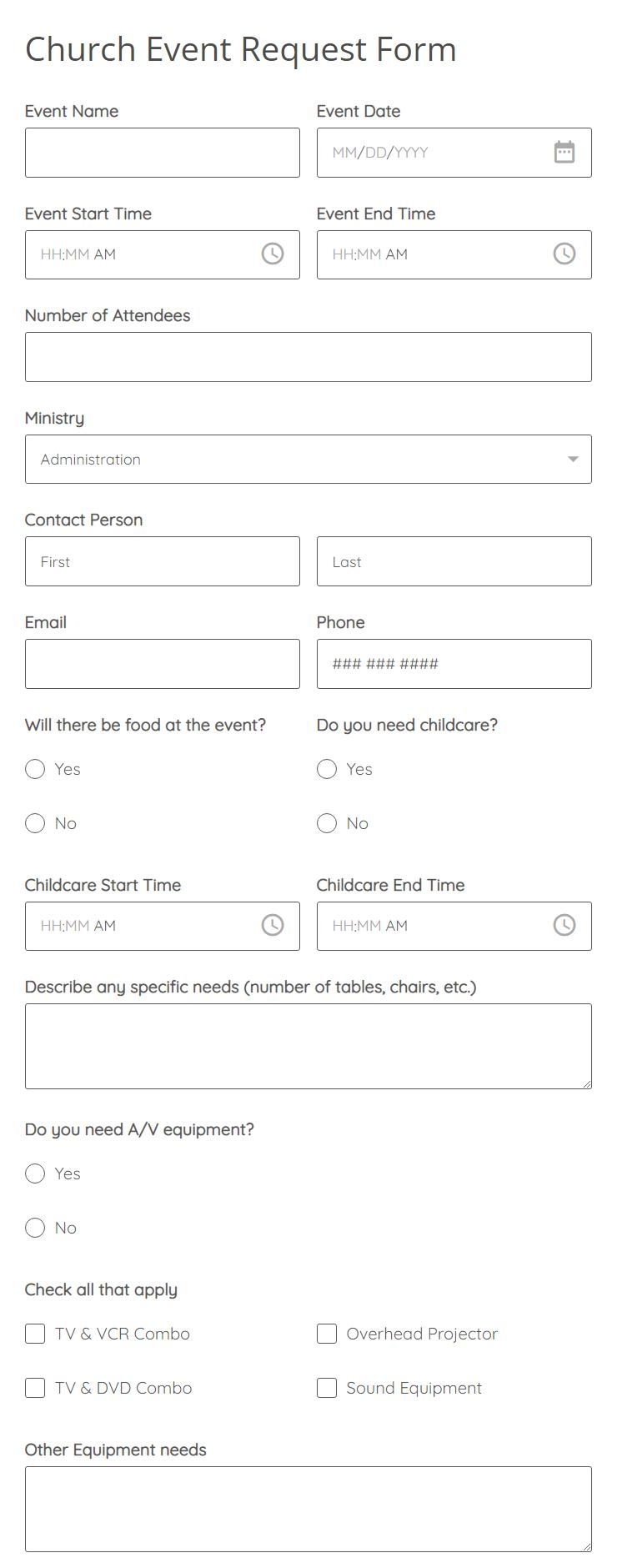Click the Event Name input field

pos(163,152)
